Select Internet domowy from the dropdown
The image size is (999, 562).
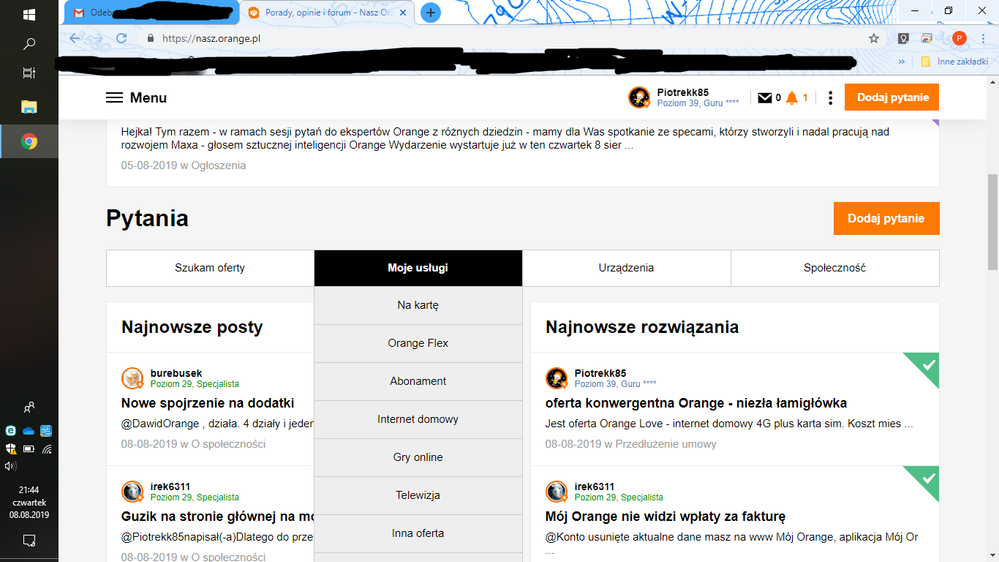click(x=418, y=419)
